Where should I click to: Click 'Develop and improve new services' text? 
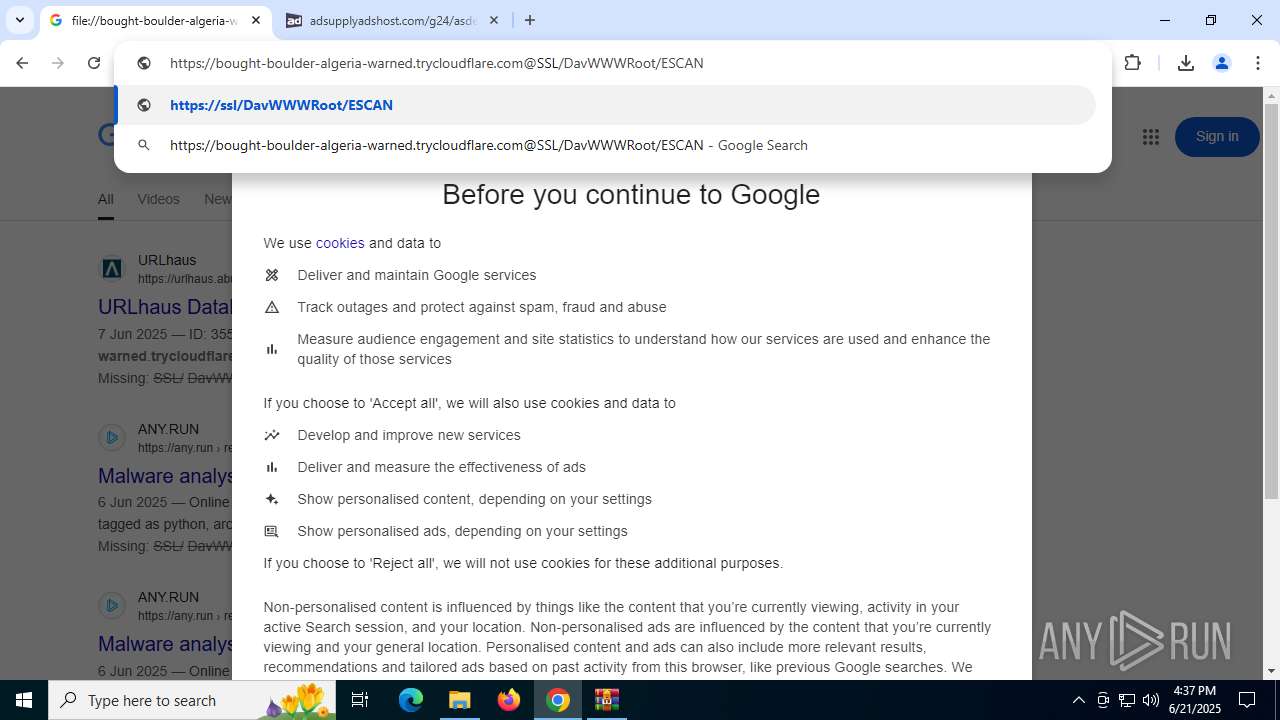click(x=409, y=435)
